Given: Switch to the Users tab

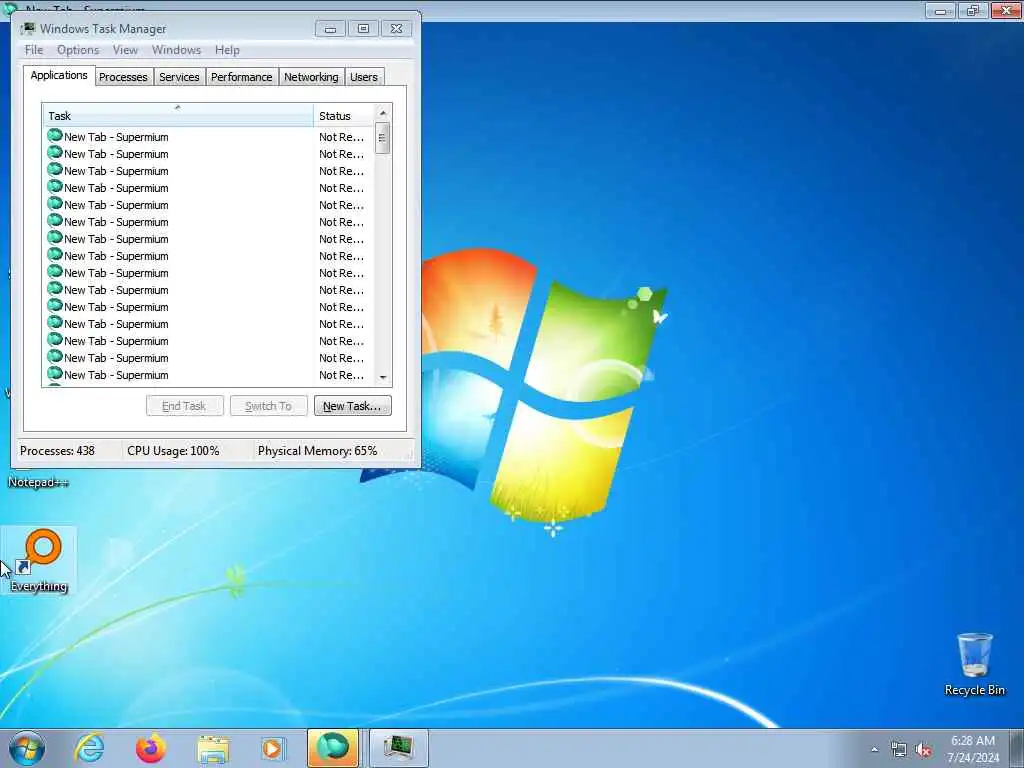Looking at the screenshot, I should point(364,77).
